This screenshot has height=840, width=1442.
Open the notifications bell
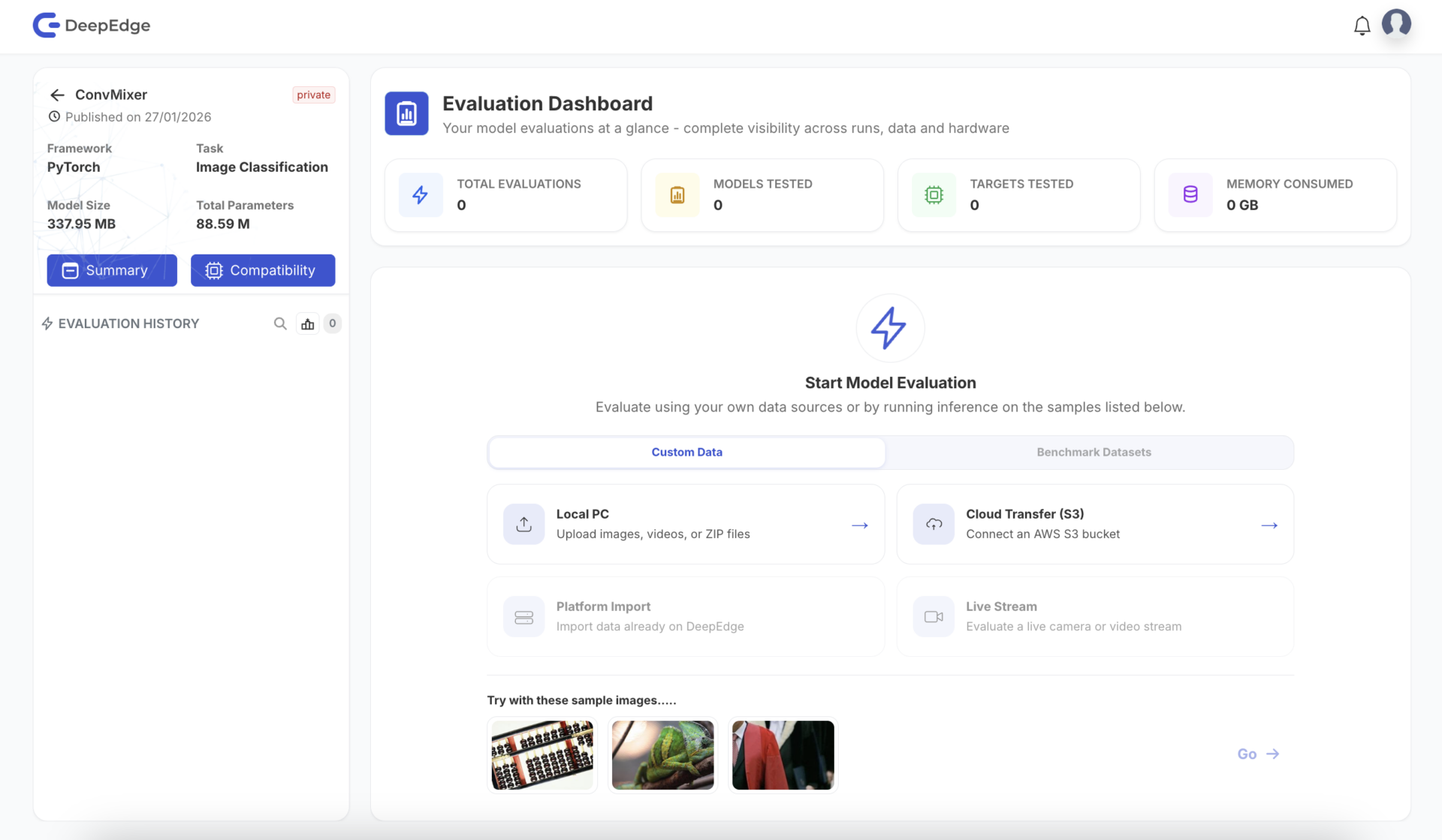click(1362, 26)
